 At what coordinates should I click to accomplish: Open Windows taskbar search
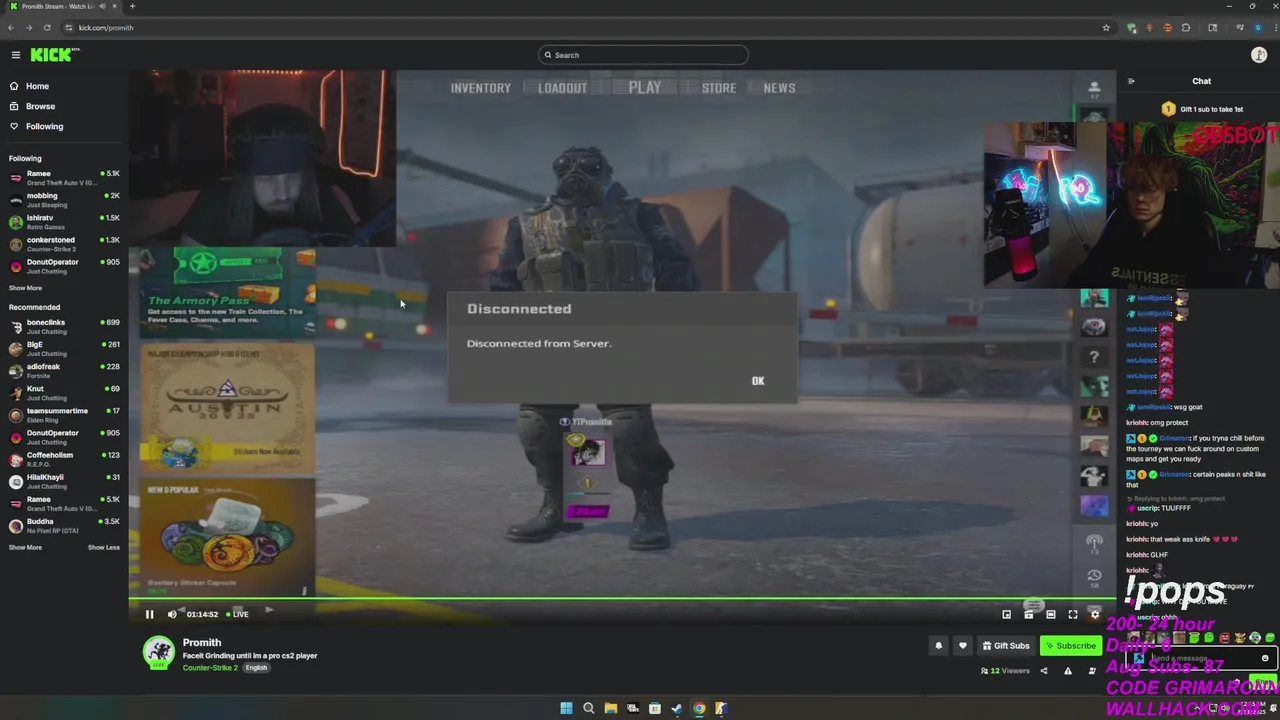click(588, 708)
